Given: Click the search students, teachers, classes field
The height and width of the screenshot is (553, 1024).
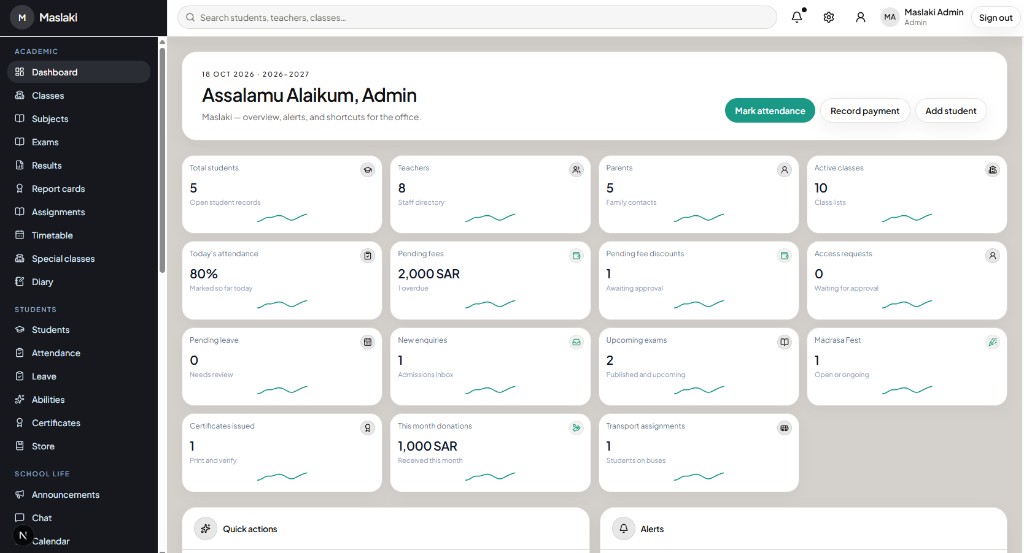Looking at the screenshot, I should point(477,18).
